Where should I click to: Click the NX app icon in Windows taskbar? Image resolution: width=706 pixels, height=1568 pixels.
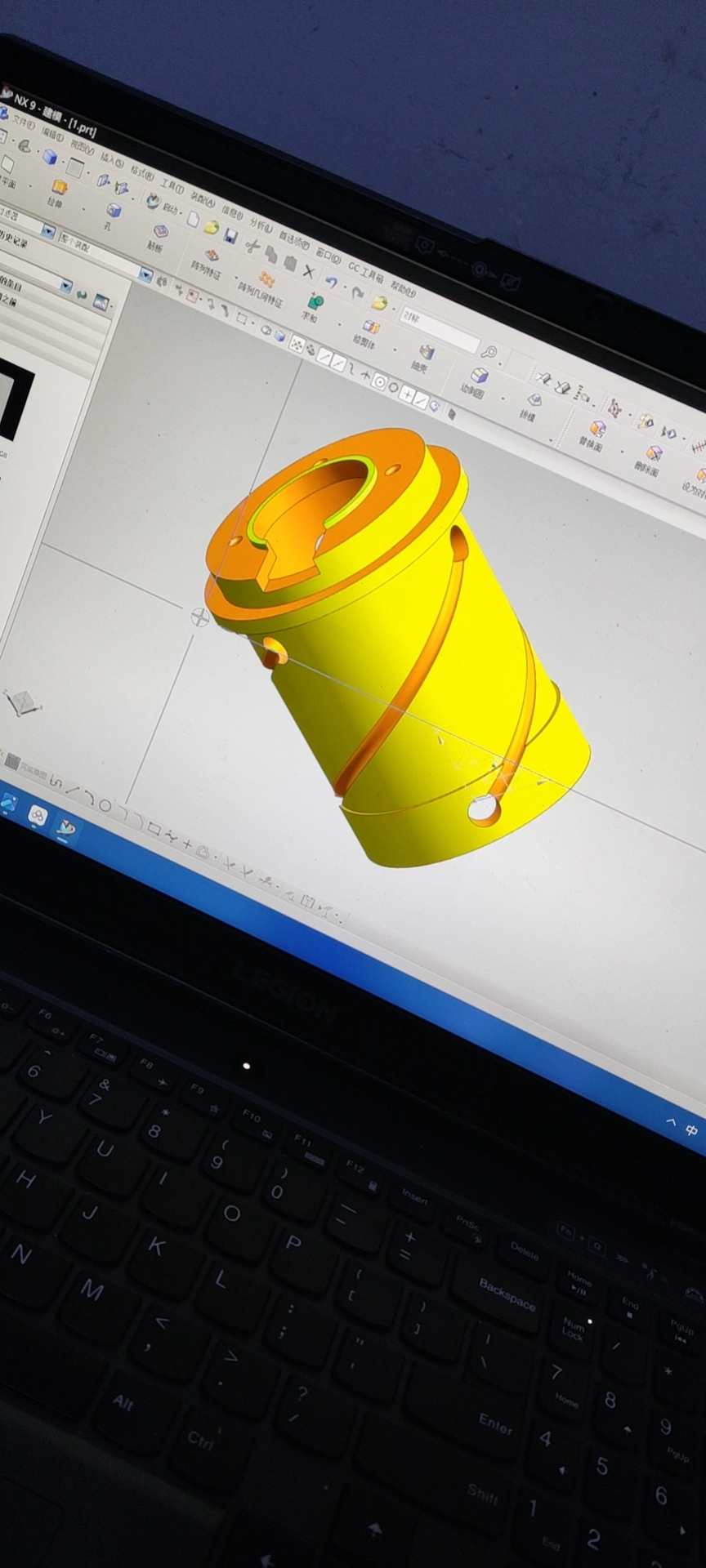point(65,828)
